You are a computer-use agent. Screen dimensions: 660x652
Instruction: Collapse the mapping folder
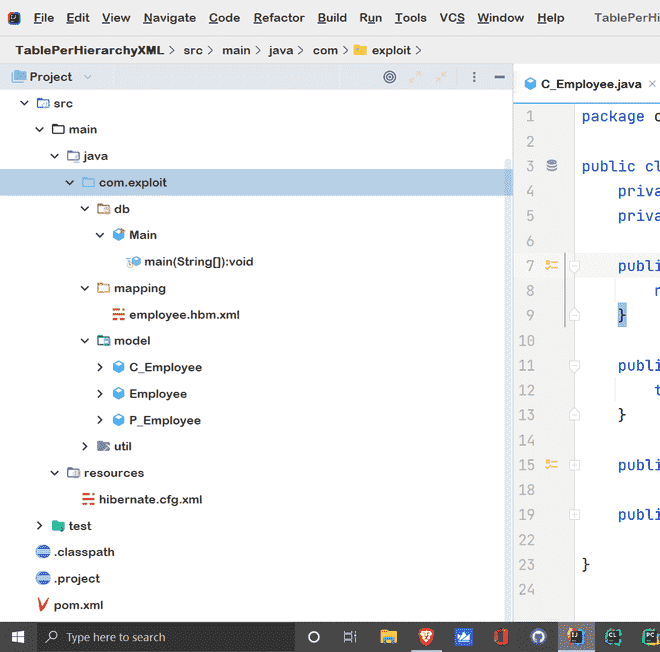pyautogui.click(x=85, y=288)
